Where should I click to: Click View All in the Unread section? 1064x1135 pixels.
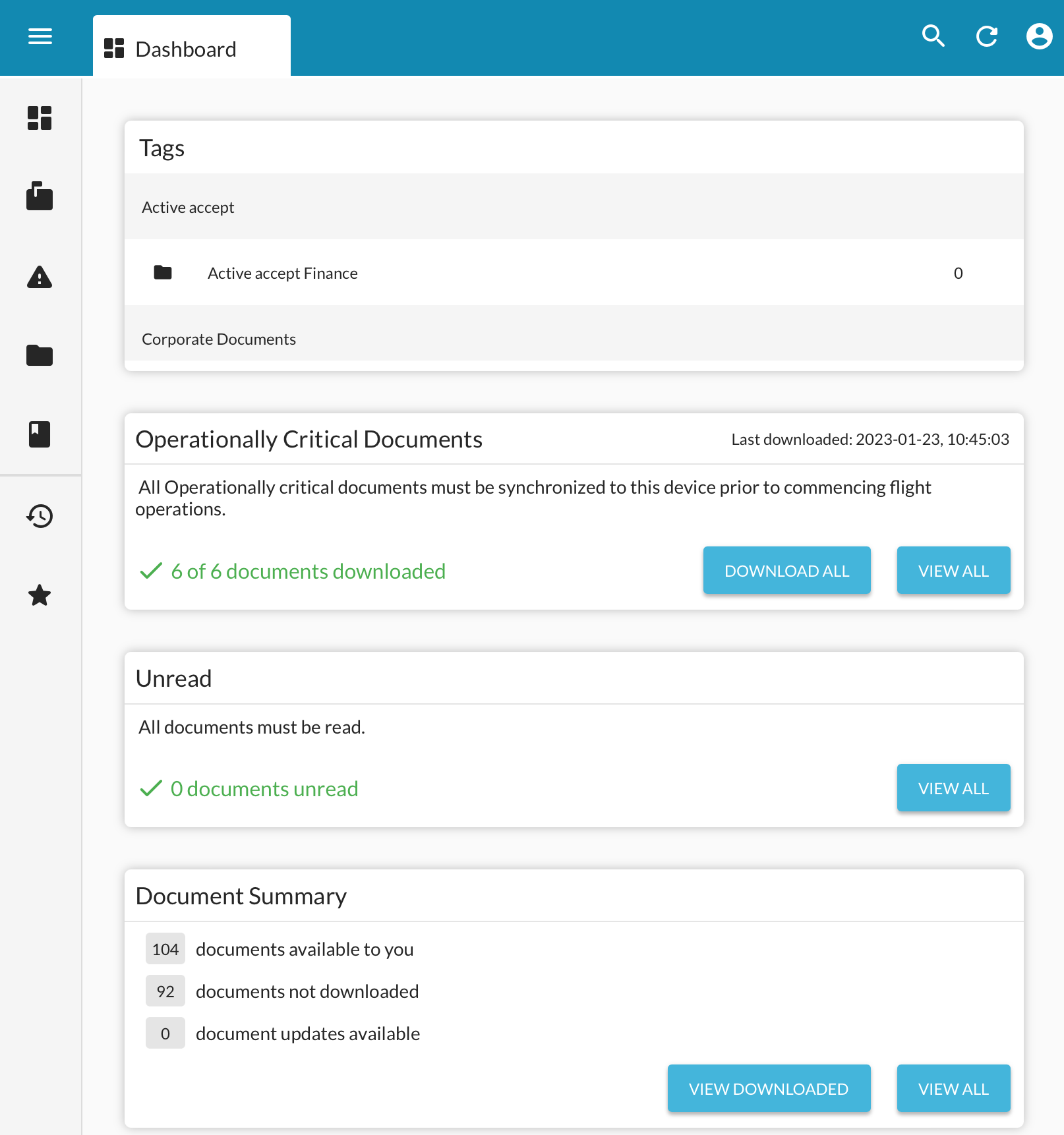click(x=953, y=788)
